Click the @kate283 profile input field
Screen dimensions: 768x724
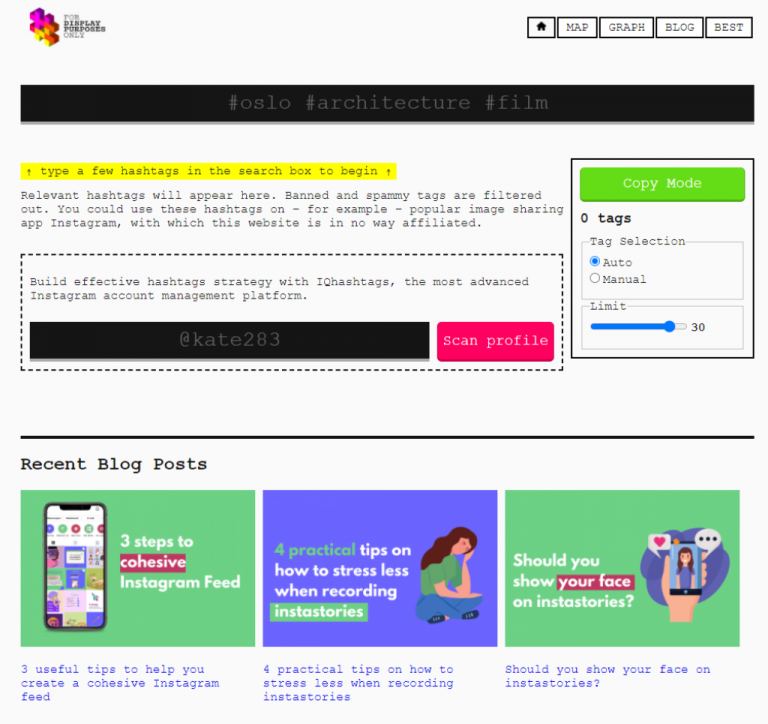point(229,341)
